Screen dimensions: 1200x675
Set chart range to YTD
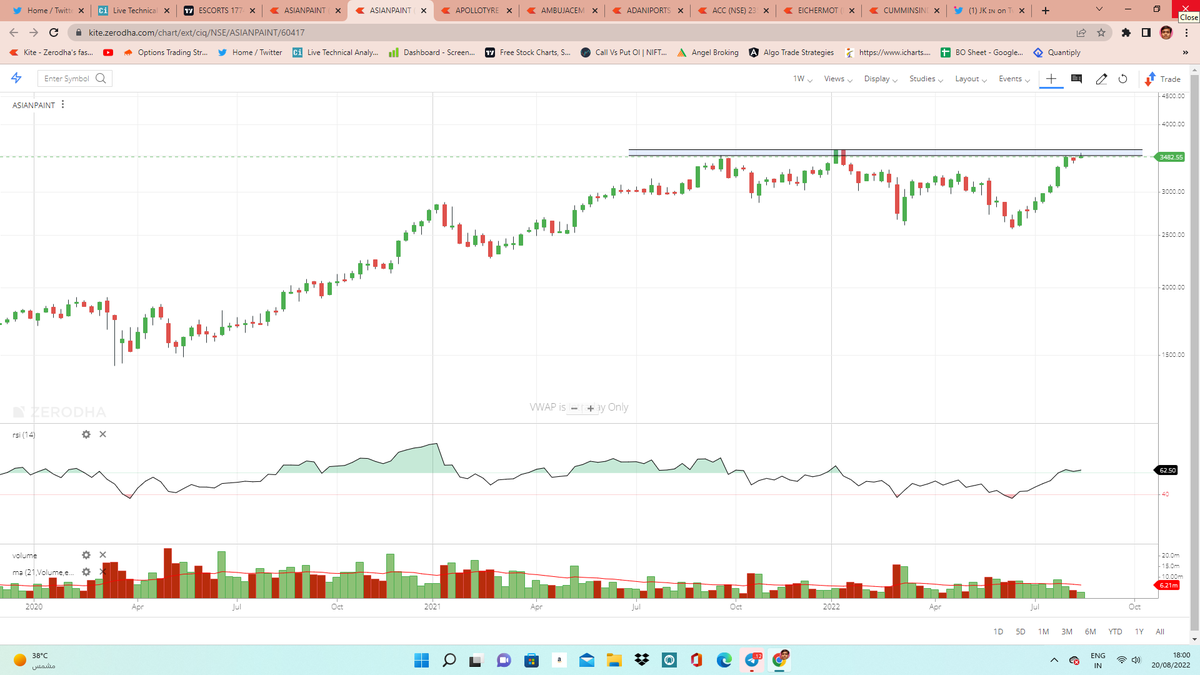tap(1115, 631)
